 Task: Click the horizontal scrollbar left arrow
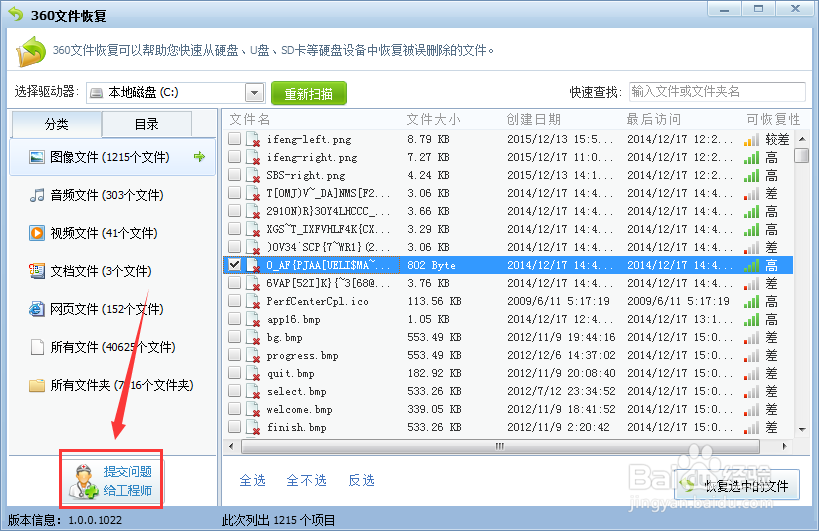coord(231,446)
